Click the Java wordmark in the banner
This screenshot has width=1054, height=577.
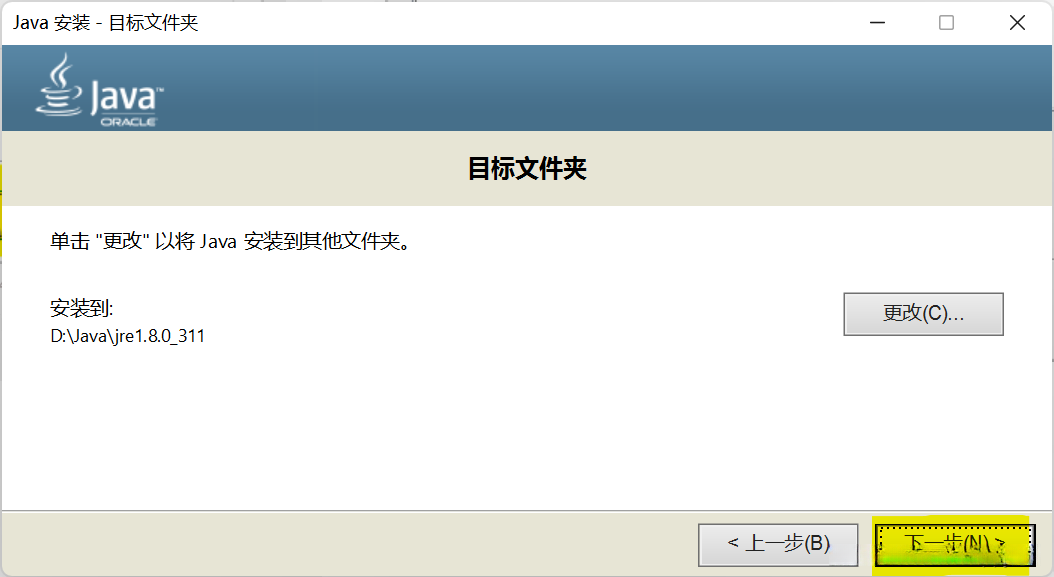126,98
